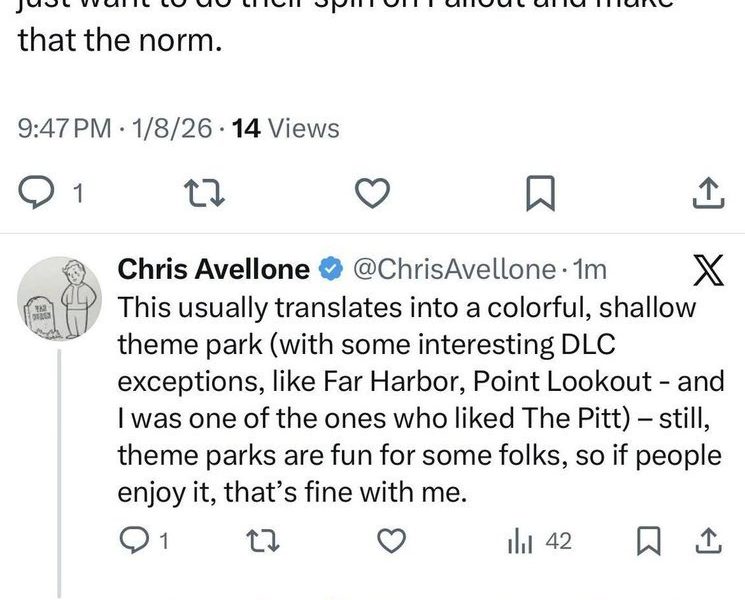
Task: Like Chris Avellone's reply
Action: coord(394,541)
